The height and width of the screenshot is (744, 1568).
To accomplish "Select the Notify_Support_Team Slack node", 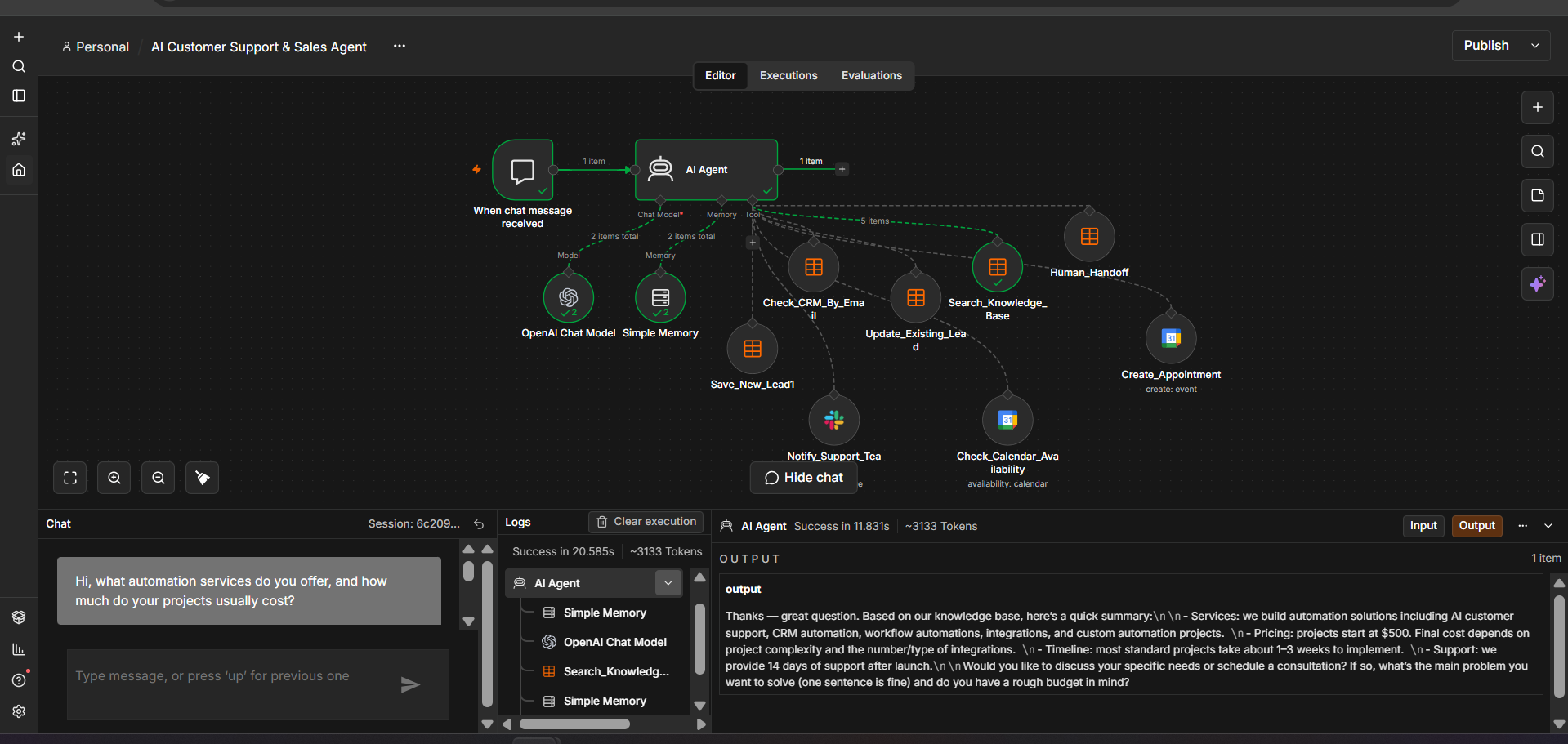I will click(x=833, y=421).
